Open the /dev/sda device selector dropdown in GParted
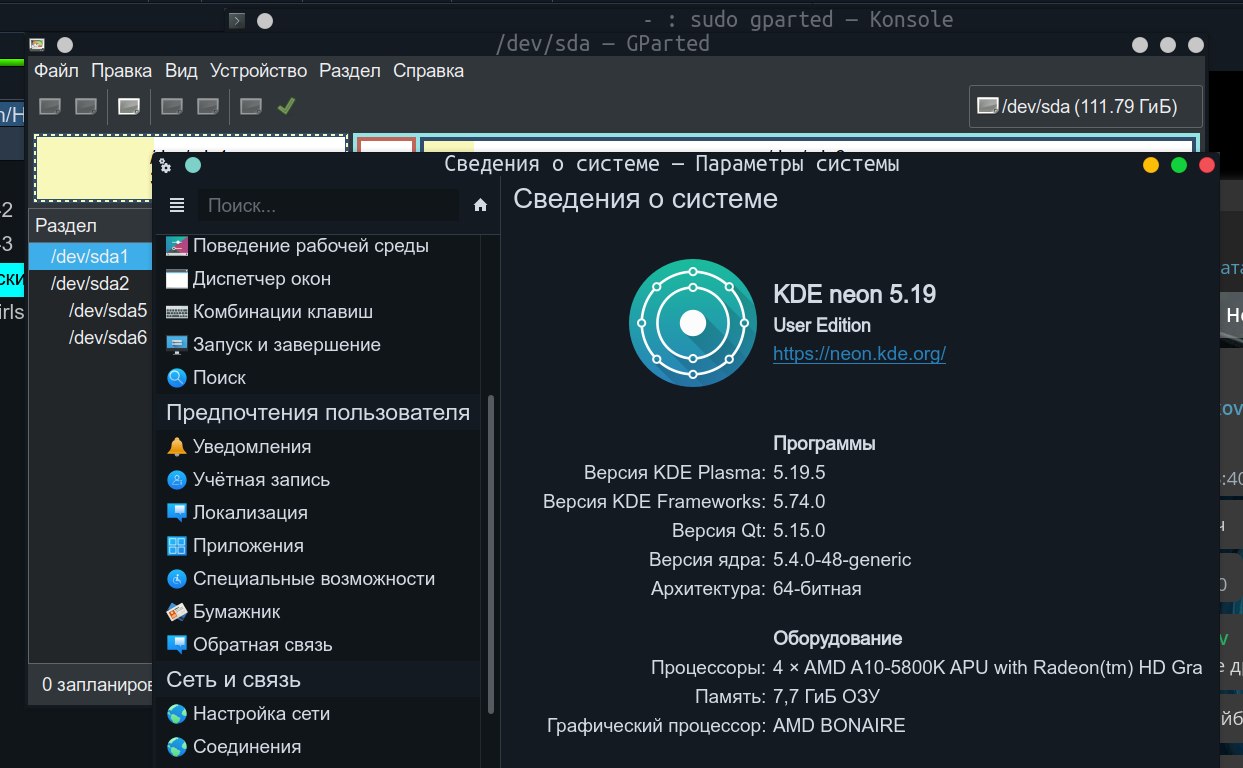 [1086, 106]
